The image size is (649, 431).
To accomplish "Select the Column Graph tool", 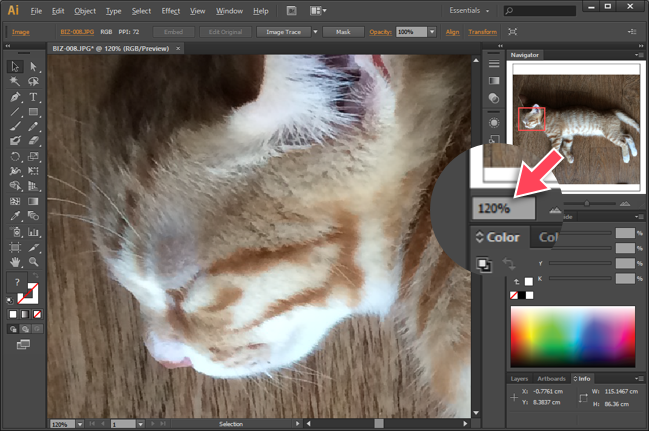I will point(34,232).
